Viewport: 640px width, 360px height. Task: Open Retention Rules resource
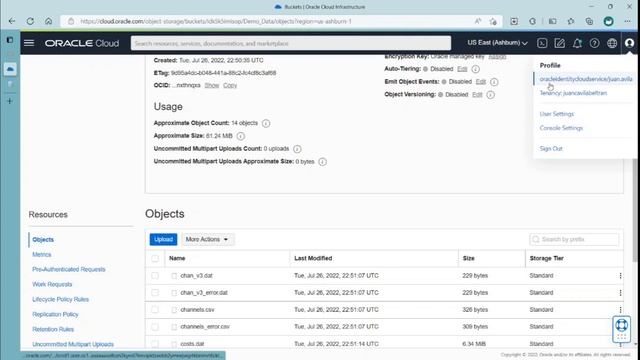click(x=53, y=329)
